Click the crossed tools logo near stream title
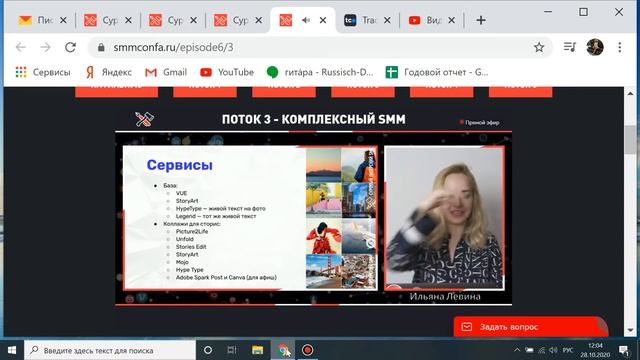640x360 pixels. tap(144, 119)
